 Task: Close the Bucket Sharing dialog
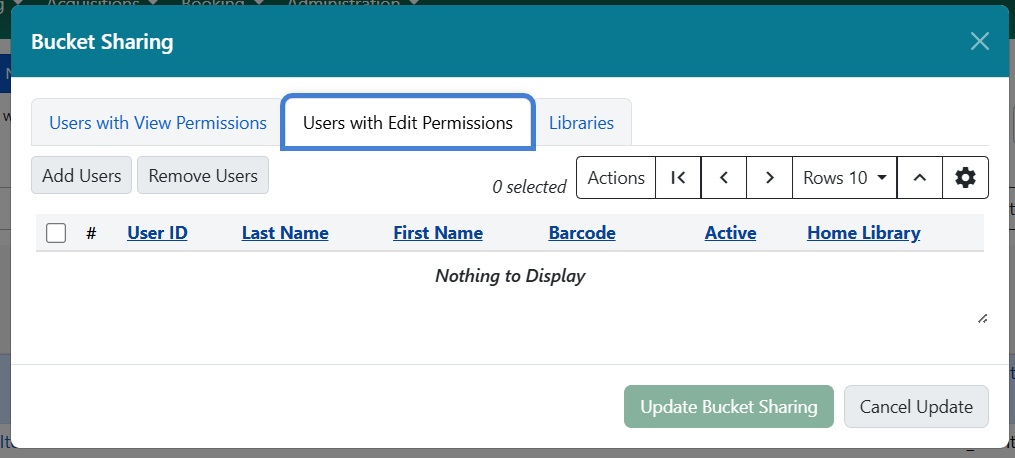[x=980, y=41]
